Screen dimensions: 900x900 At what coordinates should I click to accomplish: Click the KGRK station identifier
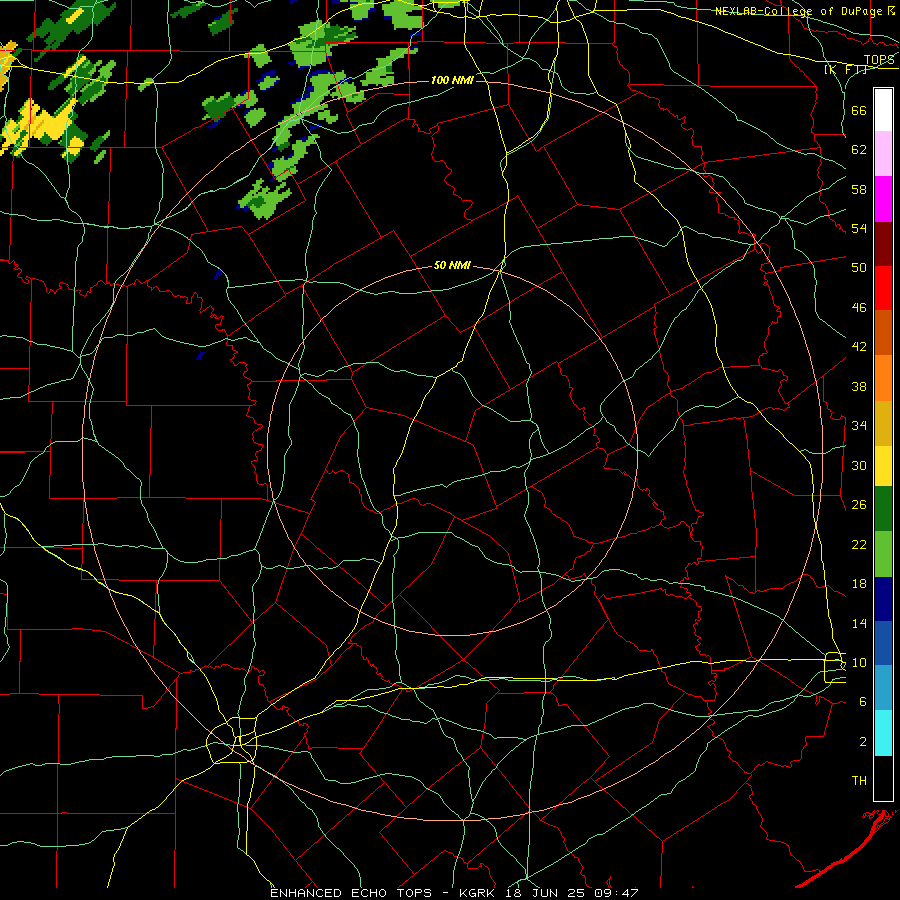coord(479,893)
